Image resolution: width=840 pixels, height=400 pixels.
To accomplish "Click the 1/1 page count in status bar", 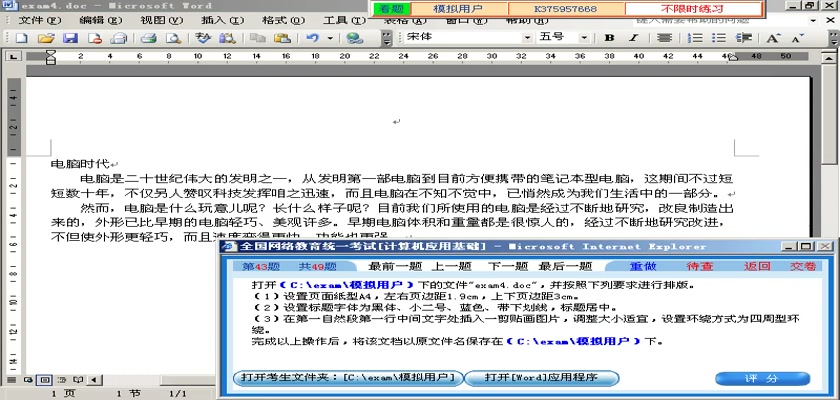I will pos(178,394).
